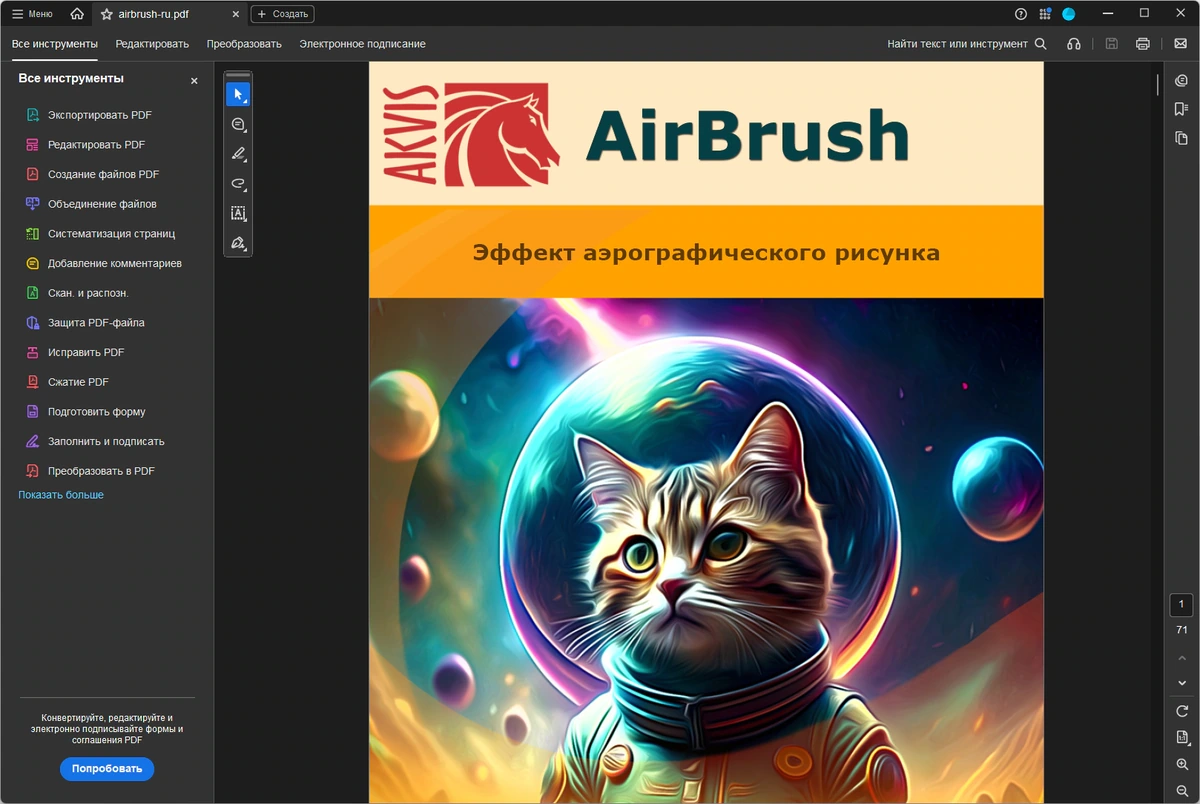
Task: Print the document with printer icon
Action: click(1143, 44)
